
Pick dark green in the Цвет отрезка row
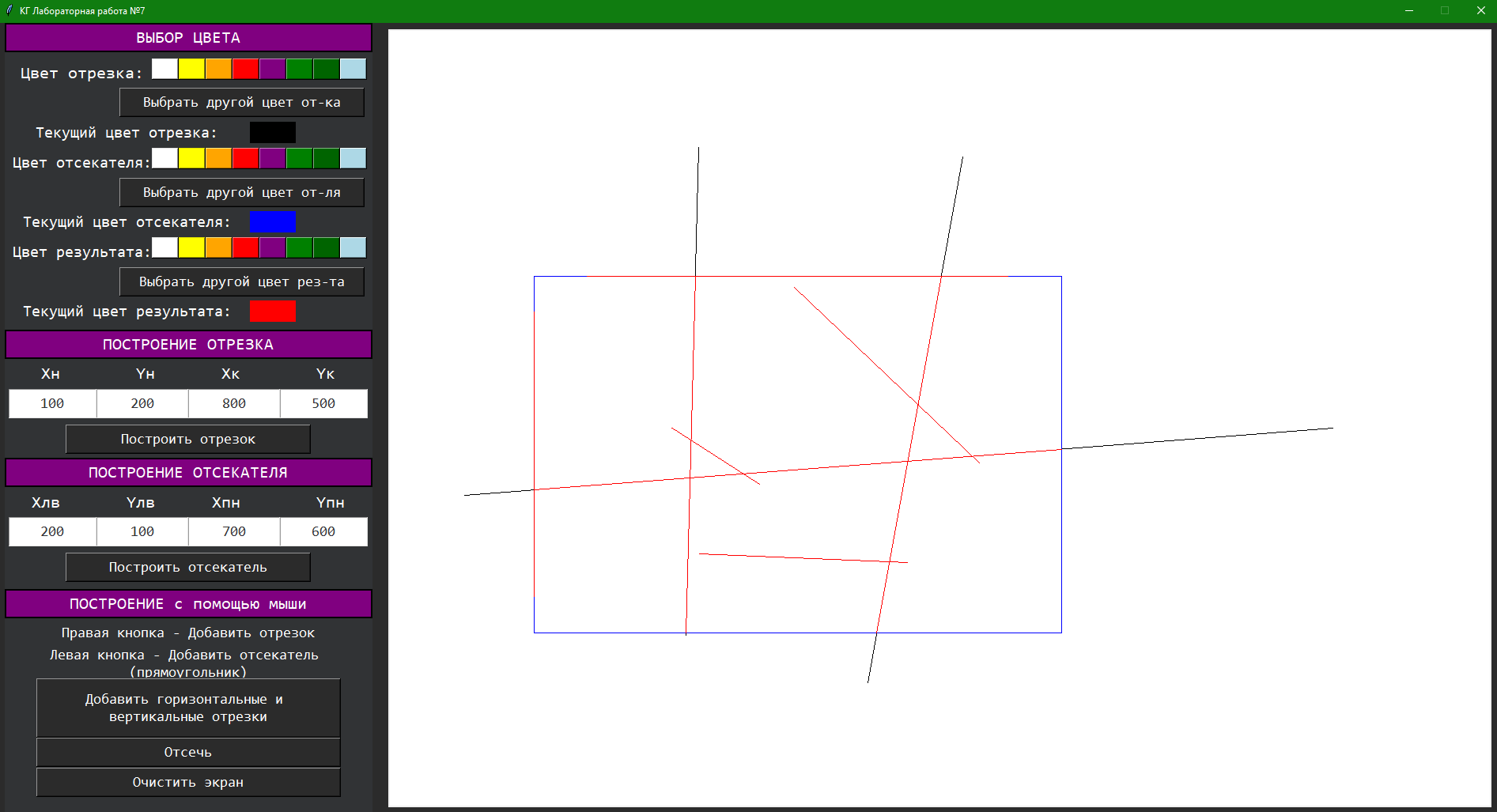tap(326, 70)
